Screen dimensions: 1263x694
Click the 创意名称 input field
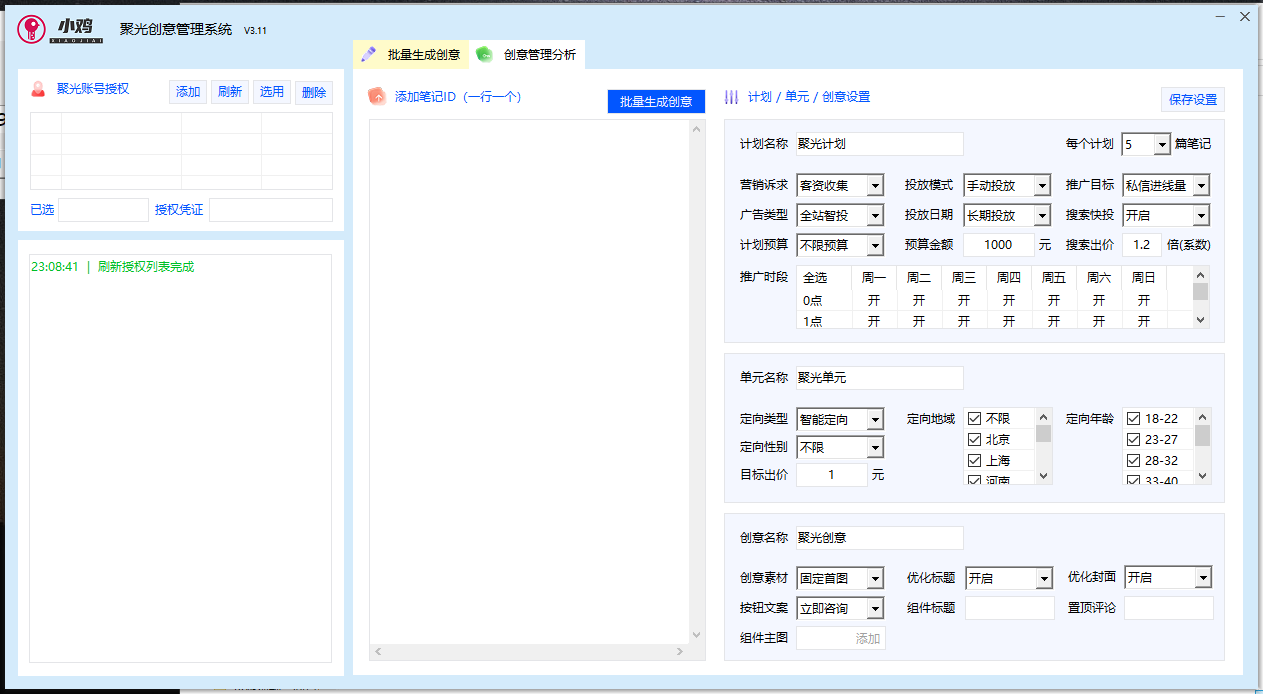(x=879, y=538)
